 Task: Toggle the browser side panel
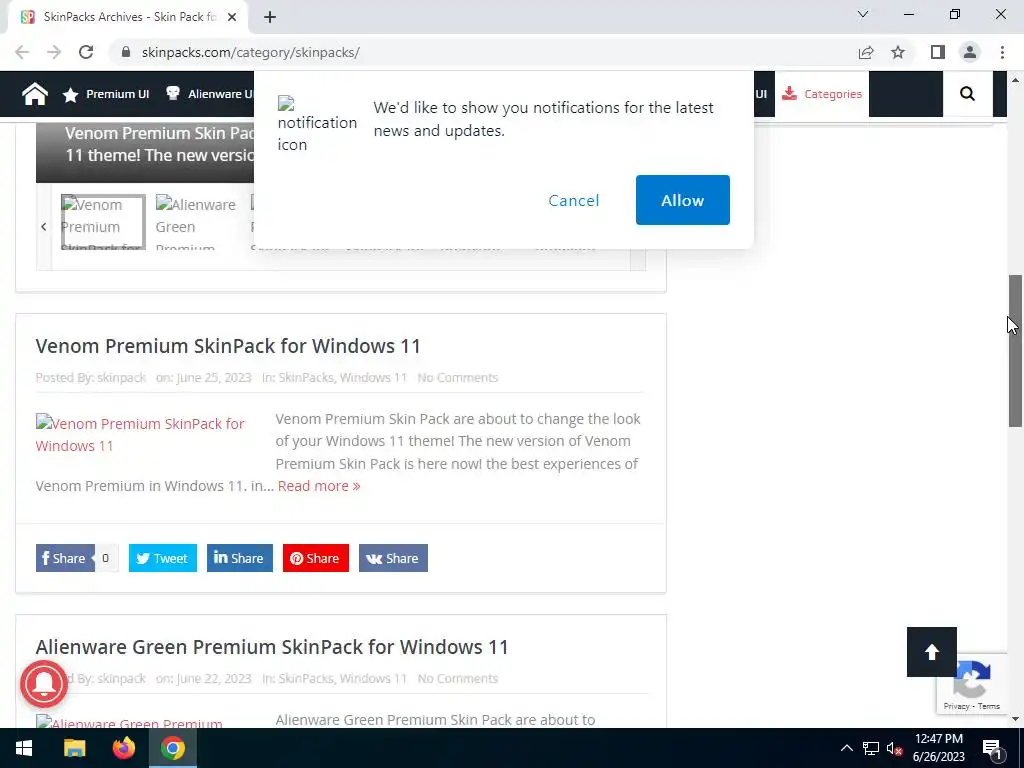click(938, 52)
